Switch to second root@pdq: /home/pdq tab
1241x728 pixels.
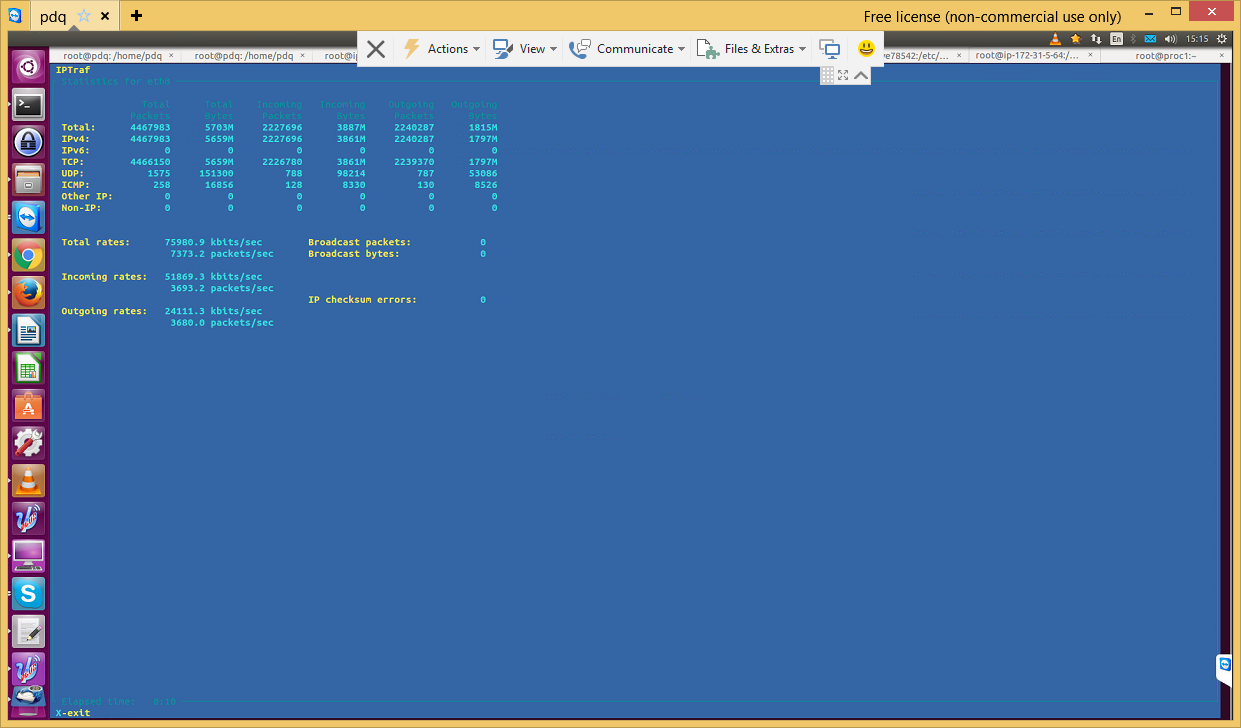tap(243, 56)
